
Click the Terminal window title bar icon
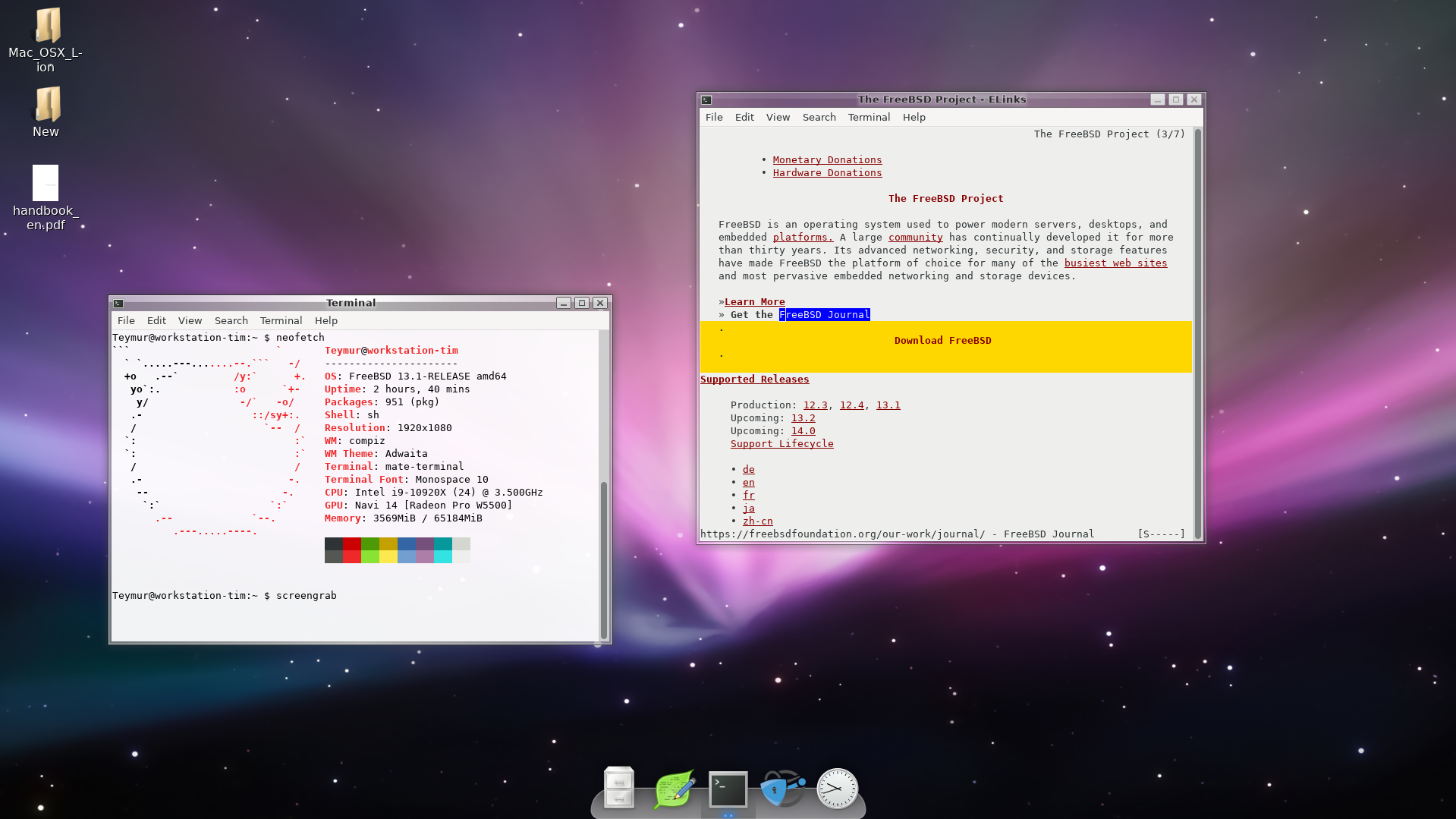coord(118,303)
